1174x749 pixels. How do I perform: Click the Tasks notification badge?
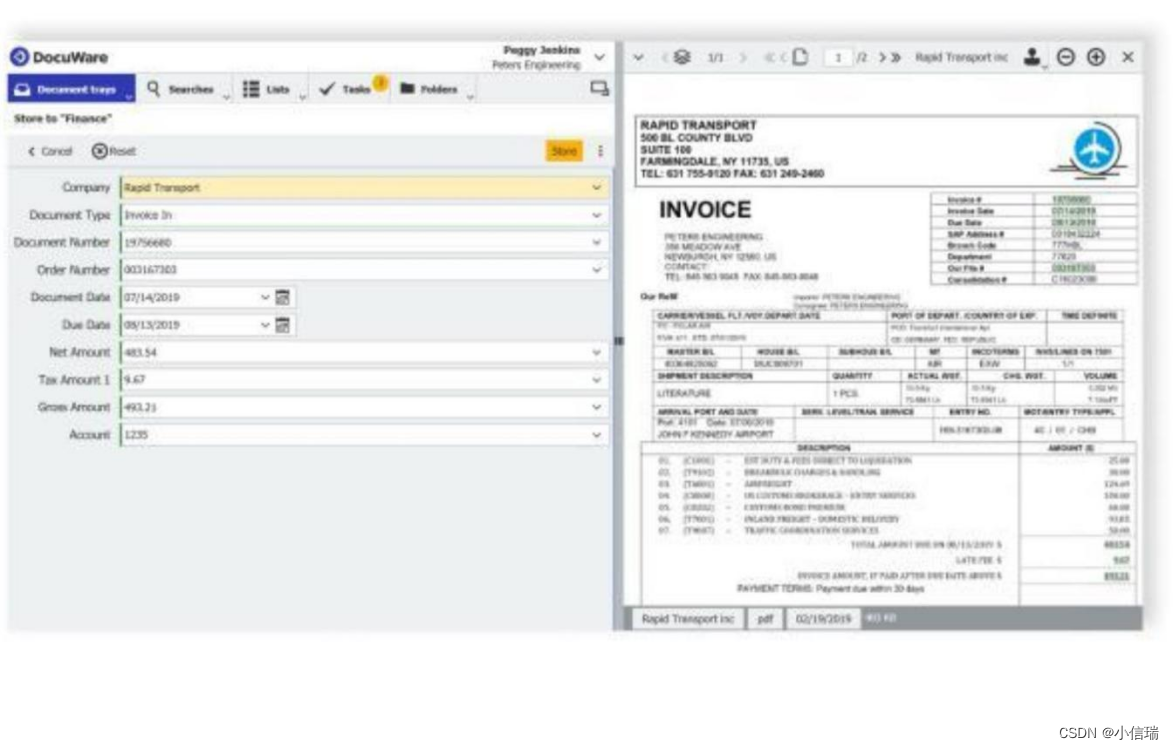point(380,82)
